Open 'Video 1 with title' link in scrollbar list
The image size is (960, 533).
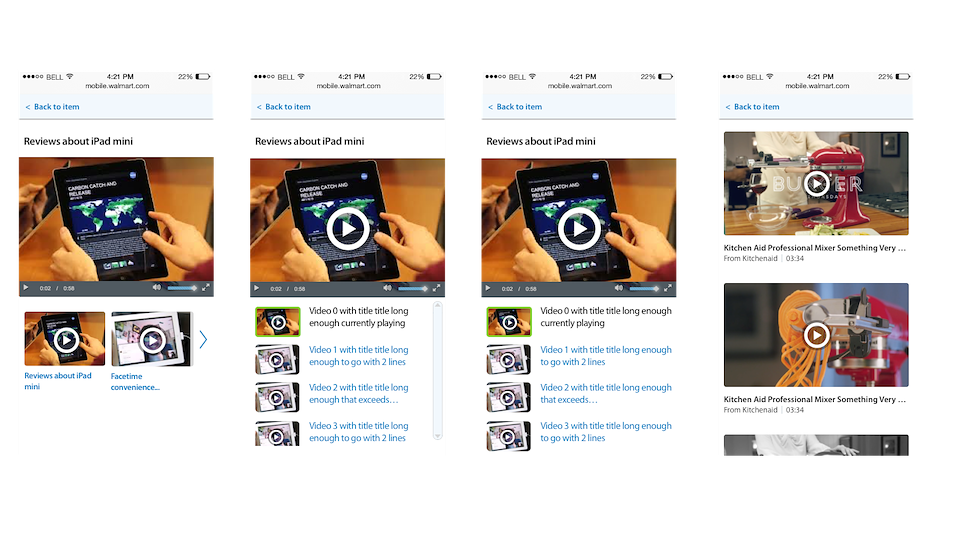(x=358, y=356)
